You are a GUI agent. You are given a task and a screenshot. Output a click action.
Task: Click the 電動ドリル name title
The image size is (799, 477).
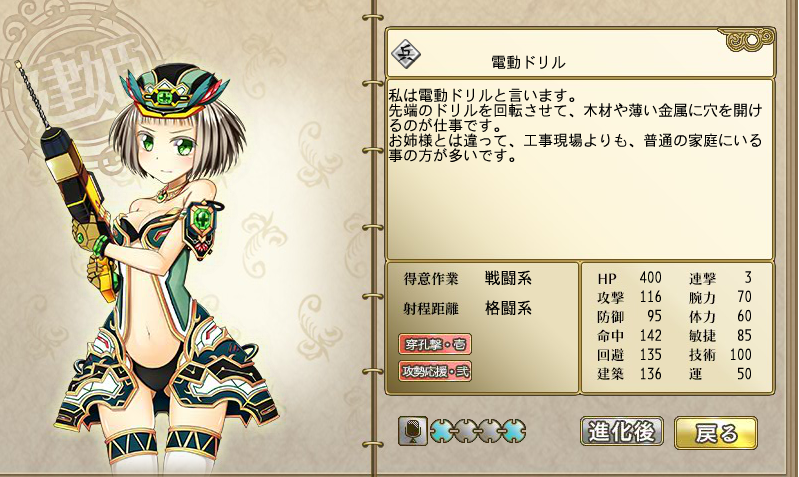click(528, 62)
